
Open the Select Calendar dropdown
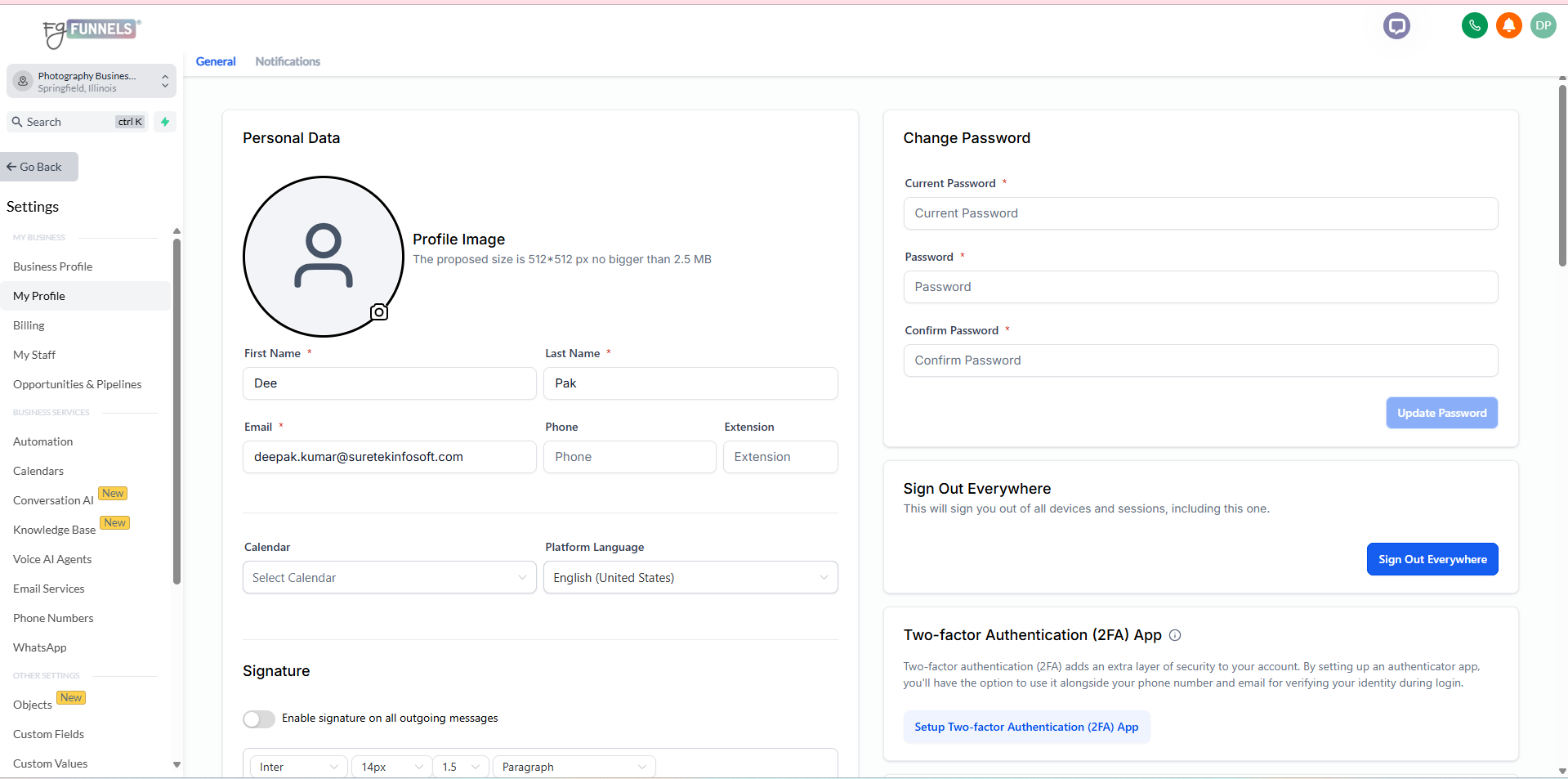389,578
